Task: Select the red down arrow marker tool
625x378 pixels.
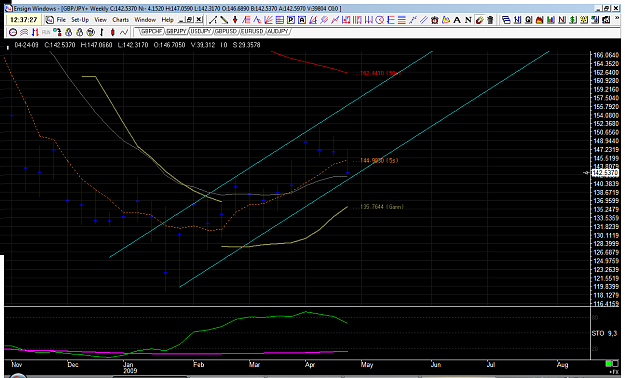Action: (235, 20)
